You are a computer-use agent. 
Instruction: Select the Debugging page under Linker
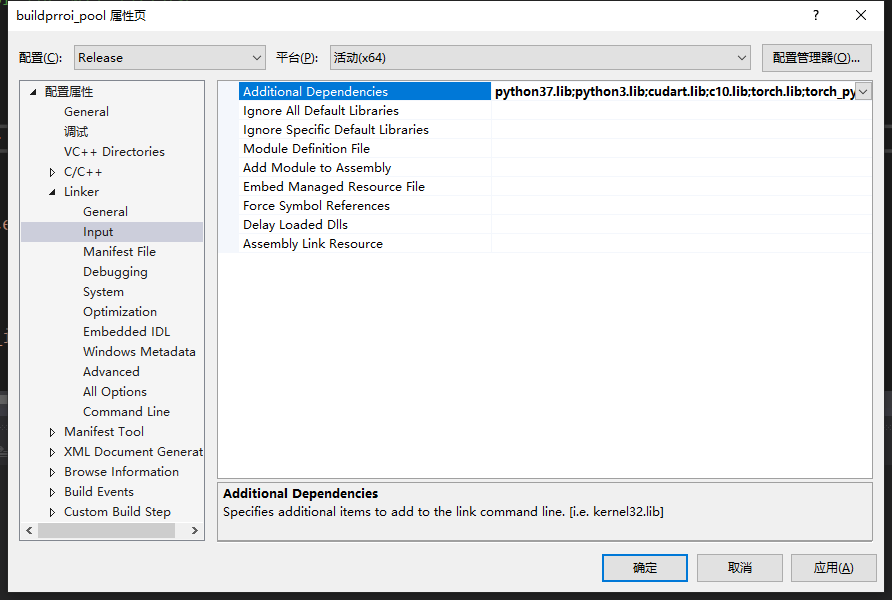pyautogui.click(x=115, y=271)
